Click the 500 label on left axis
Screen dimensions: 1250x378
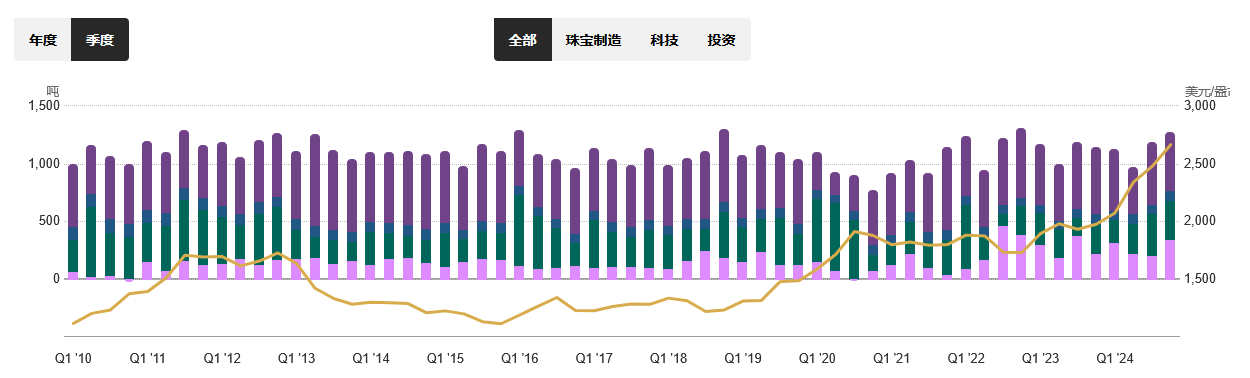coord(50,221)
